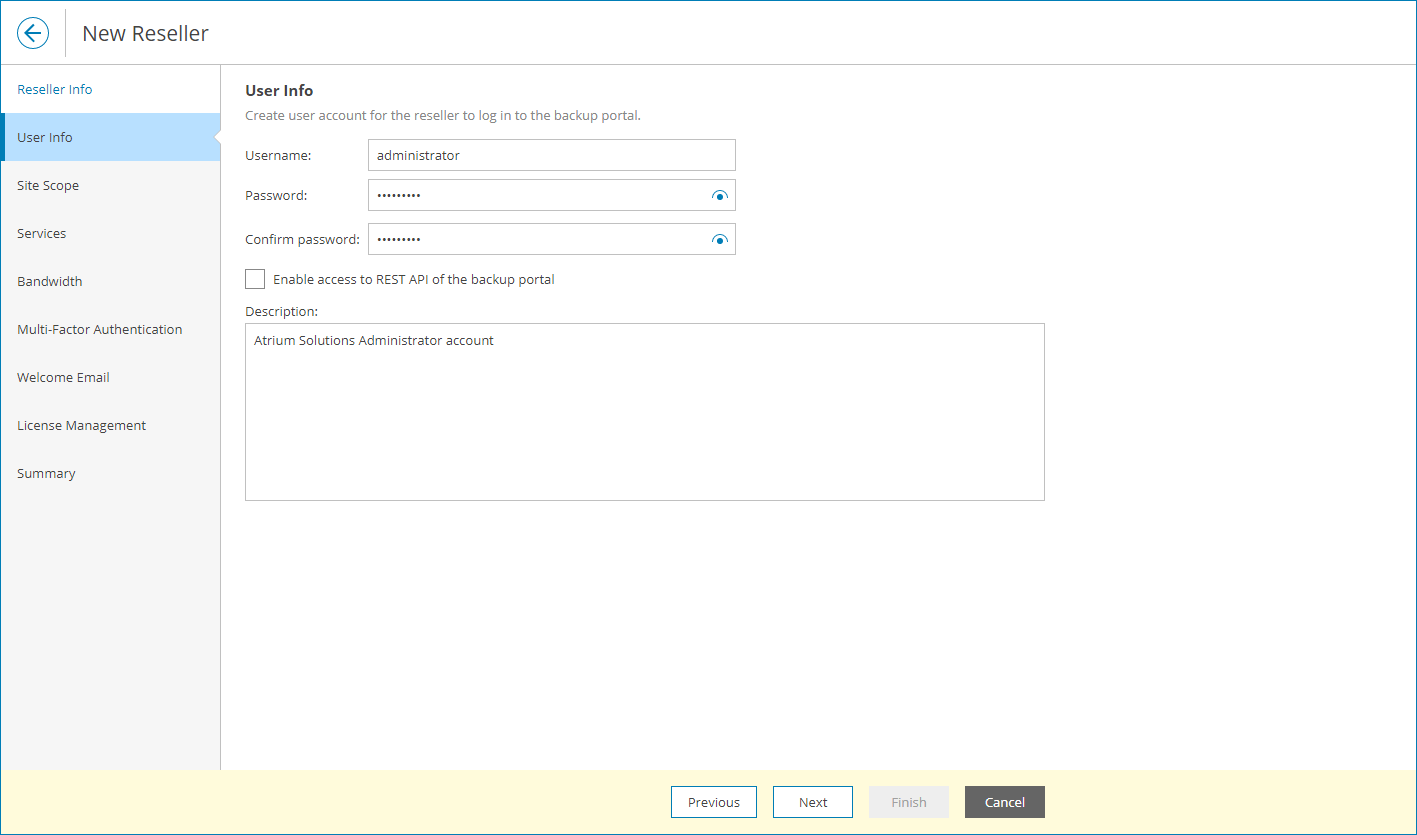
Task: Cancel the New Reseller wizard
Action: coord(1004,801)
